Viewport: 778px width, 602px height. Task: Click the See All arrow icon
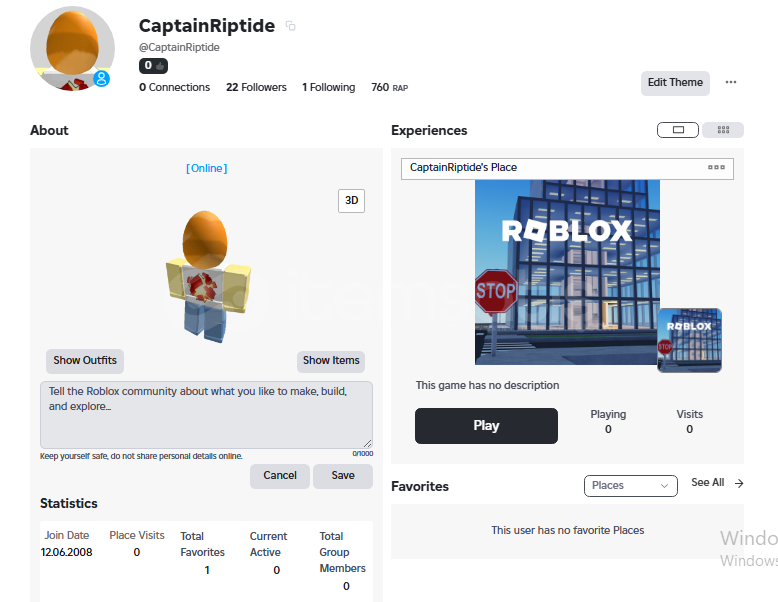[x=739, y=483]
